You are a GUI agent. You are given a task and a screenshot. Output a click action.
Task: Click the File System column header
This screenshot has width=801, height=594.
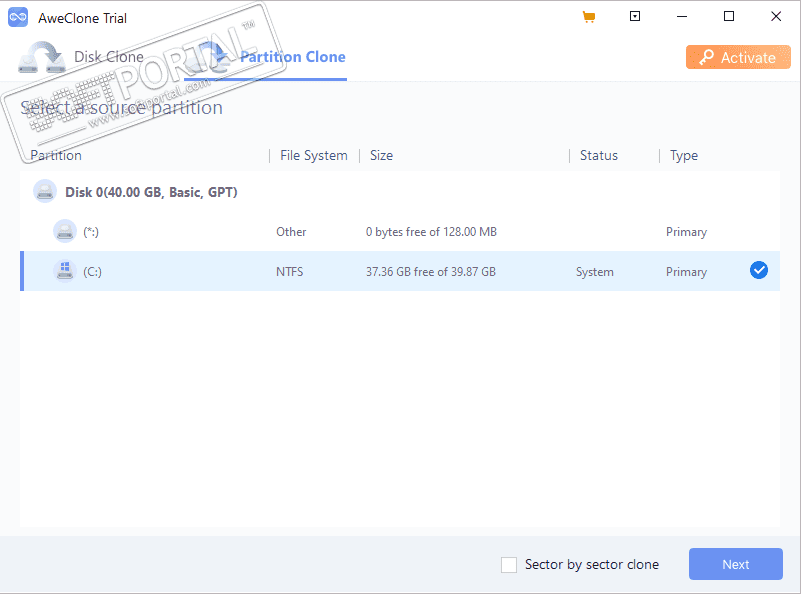click(314, 155)
